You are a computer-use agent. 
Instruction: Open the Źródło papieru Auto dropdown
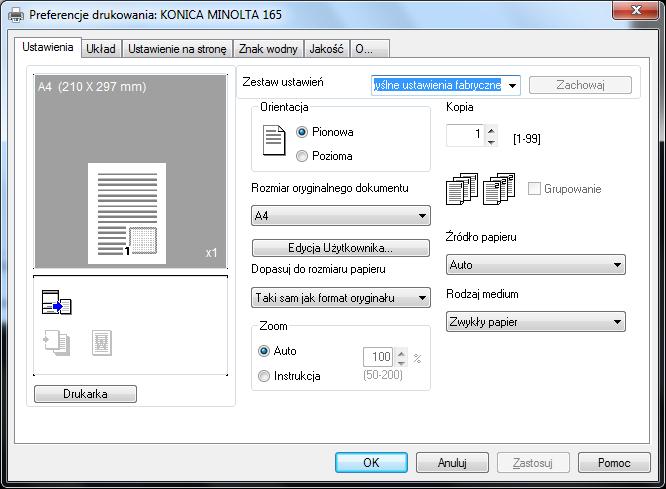536,265
